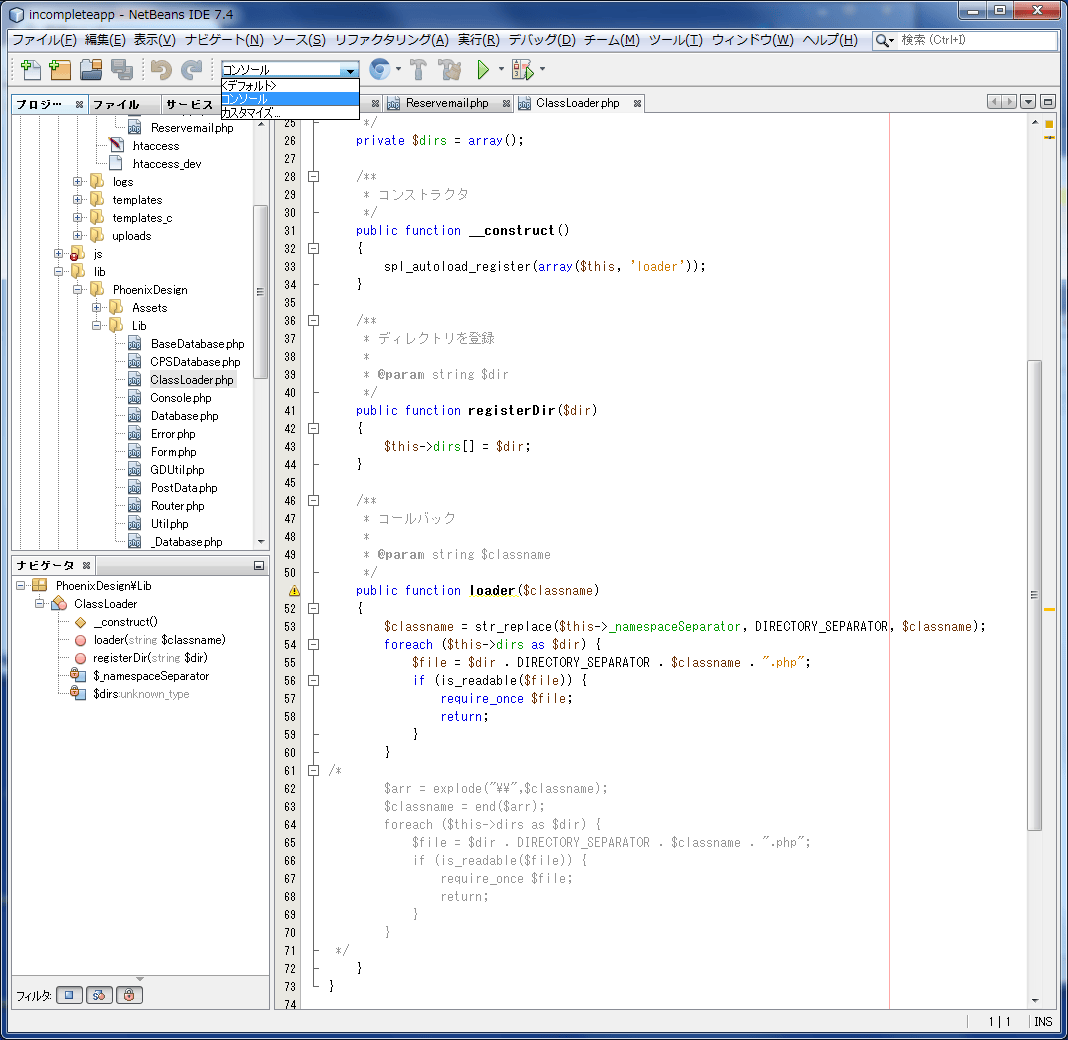Image resolution: width=1068 pixels, height=1040 pixels.
Task: Click the Debug Project toolbar icon
Action: [522, 69]
